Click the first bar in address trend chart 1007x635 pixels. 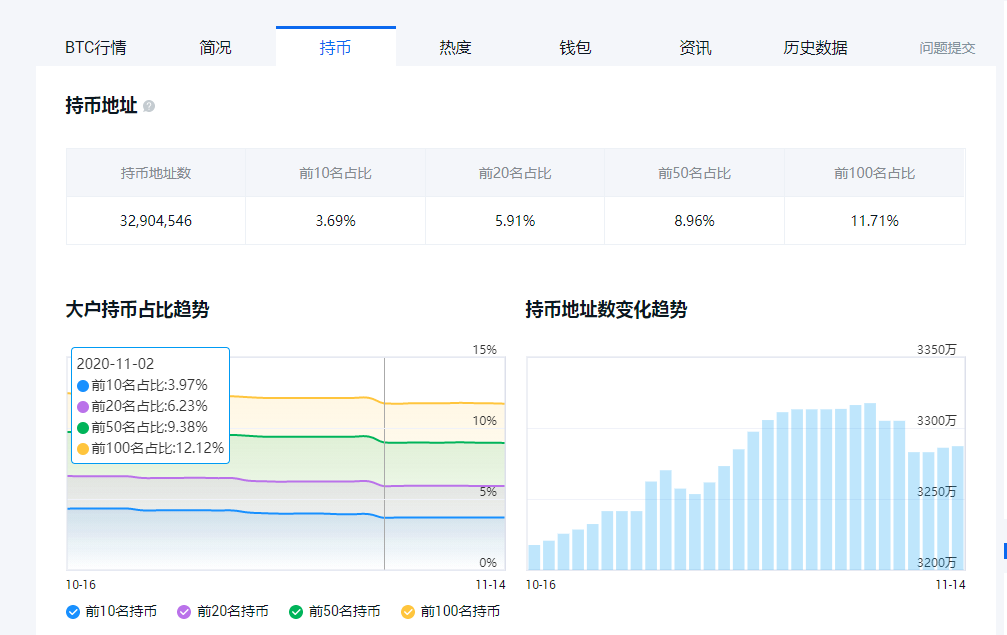(x=534, y=557)
